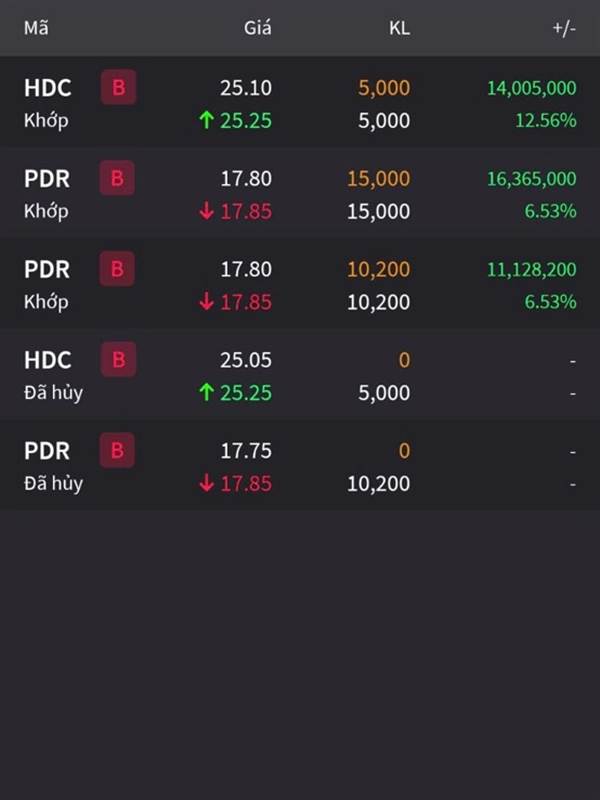600x800 pixels.
Task: Tap green up arrow beside 25.25 in first row
Action: (x=207, y=120)
